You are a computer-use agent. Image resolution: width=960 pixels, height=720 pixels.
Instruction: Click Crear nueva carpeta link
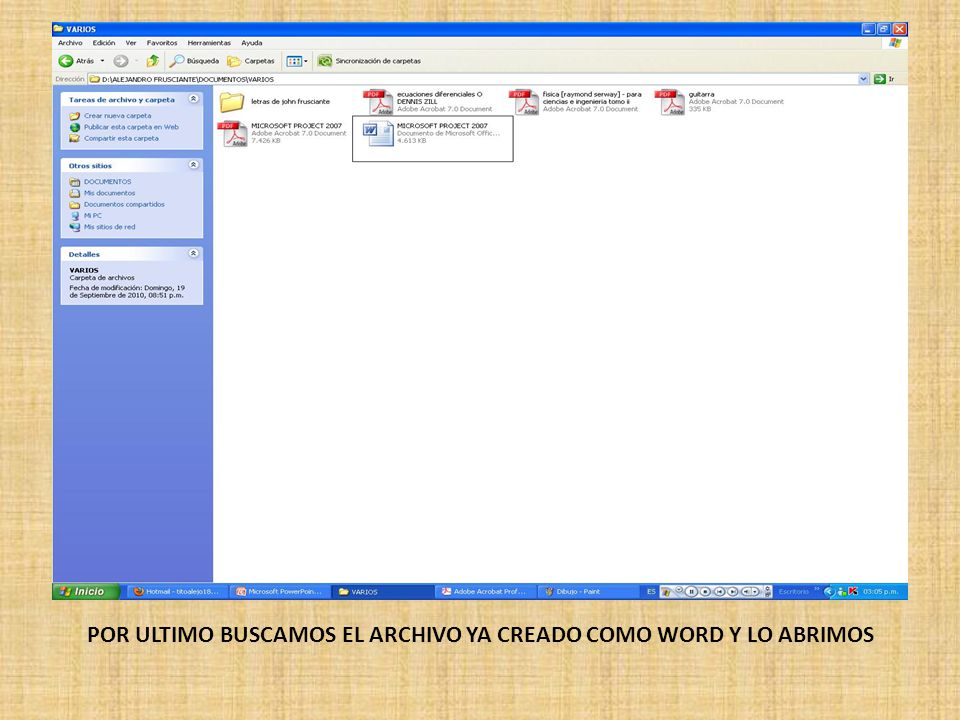(118, 116)
